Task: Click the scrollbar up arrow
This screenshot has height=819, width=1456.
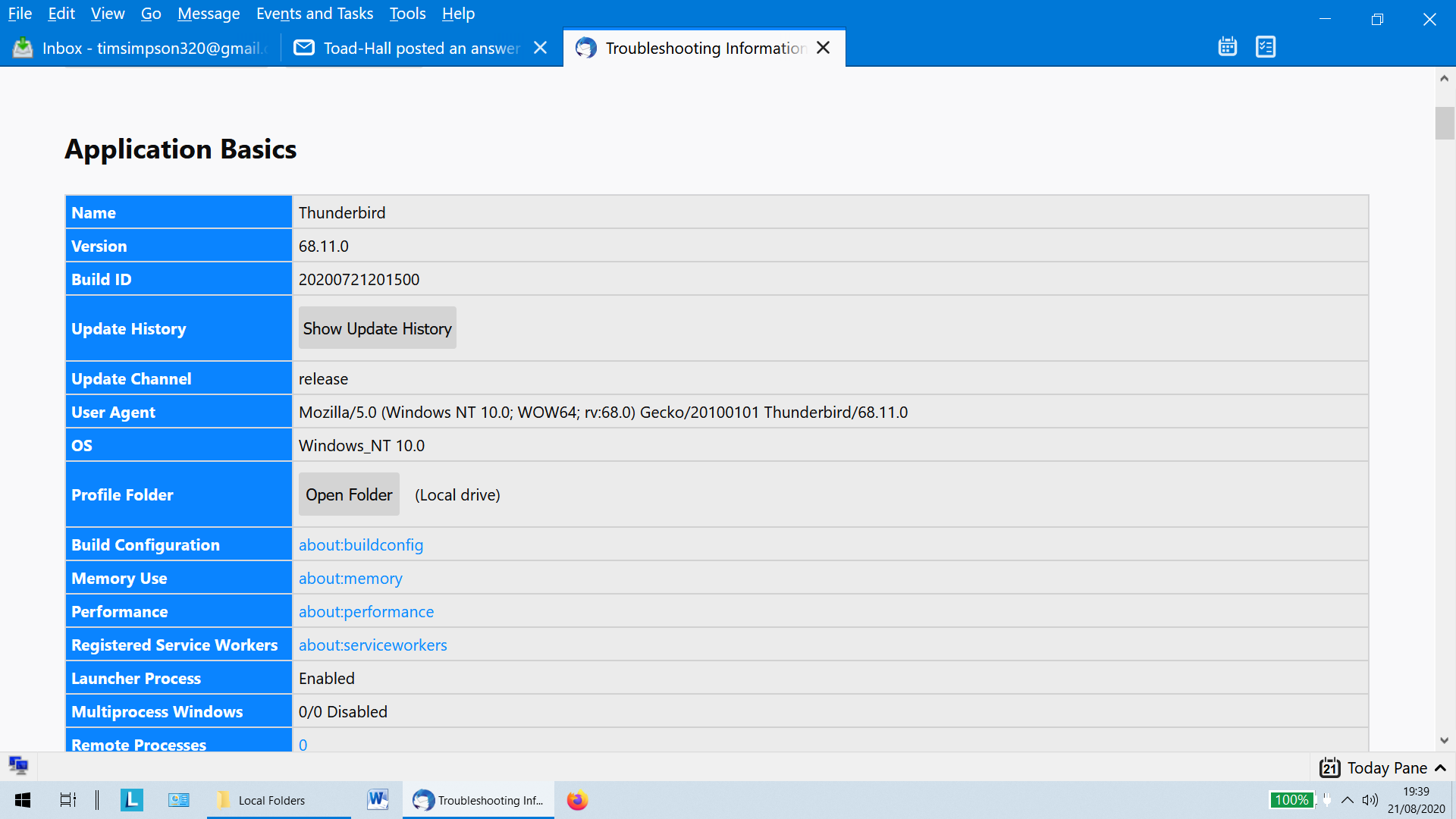Action: coord(1445,78)
